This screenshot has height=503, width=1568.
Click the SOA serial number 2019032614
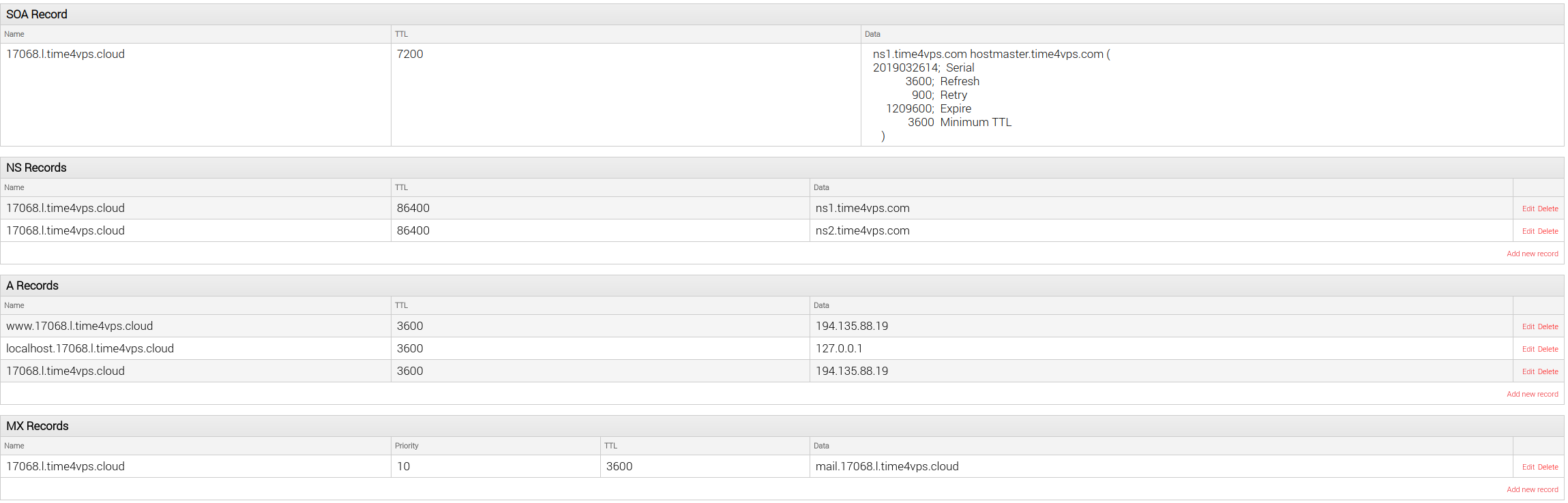pyautogui.click(x=906, y=67)
